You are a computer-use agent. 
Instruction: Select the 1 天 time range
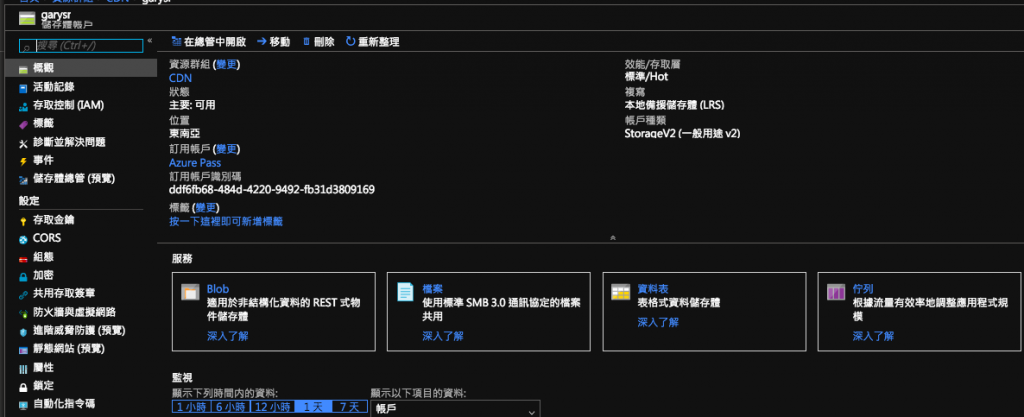pos(313,407)
